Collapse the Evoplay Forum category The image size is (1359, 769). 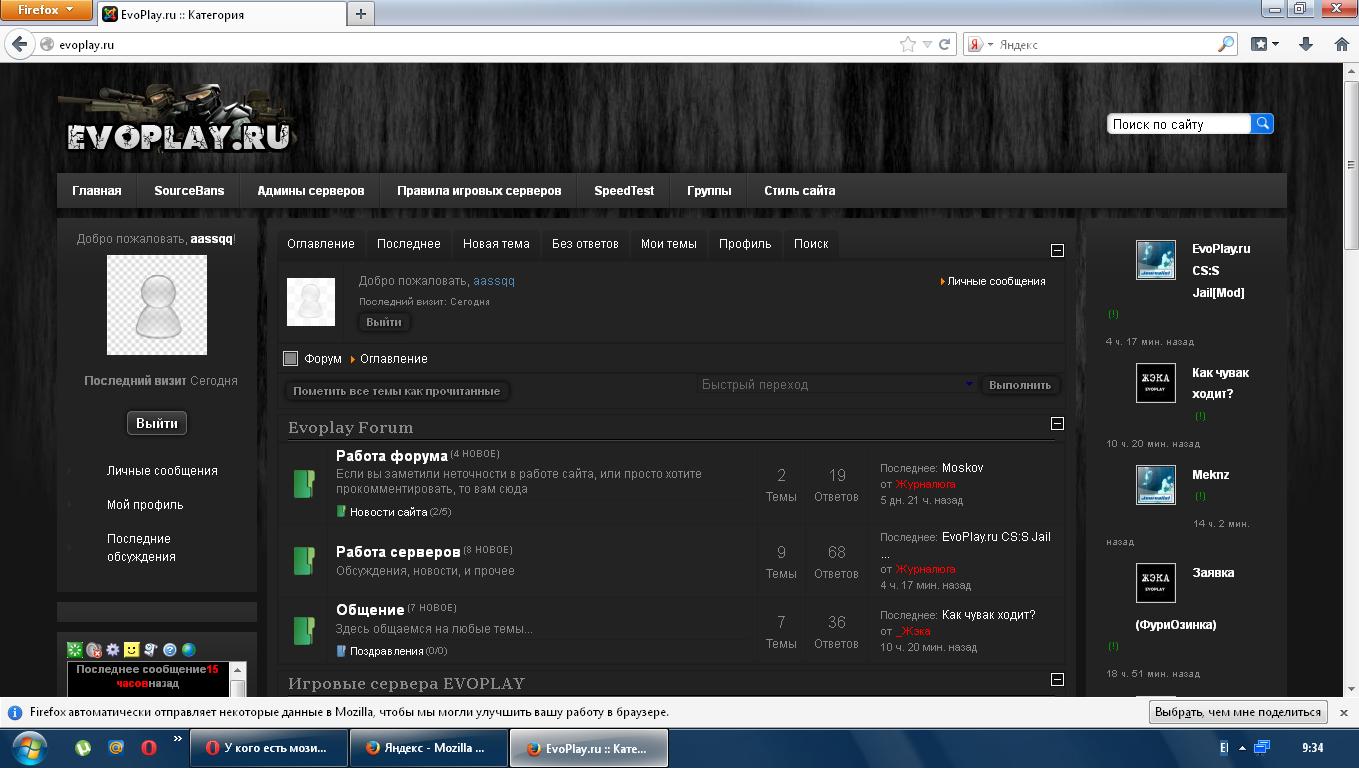1057,424
